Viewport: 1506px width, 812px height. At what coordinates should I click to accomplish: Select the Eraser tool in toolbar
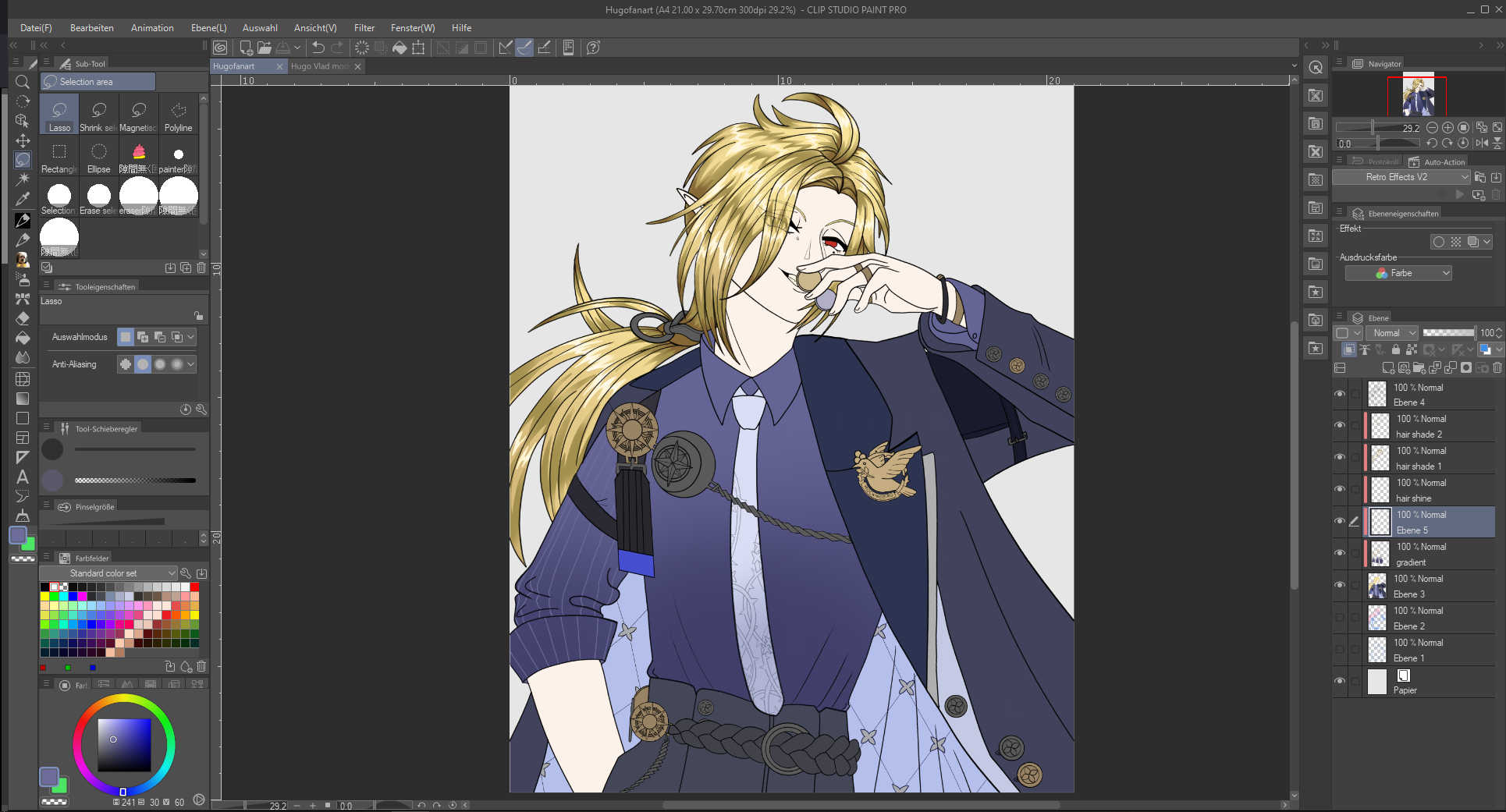tap(23, 318)
